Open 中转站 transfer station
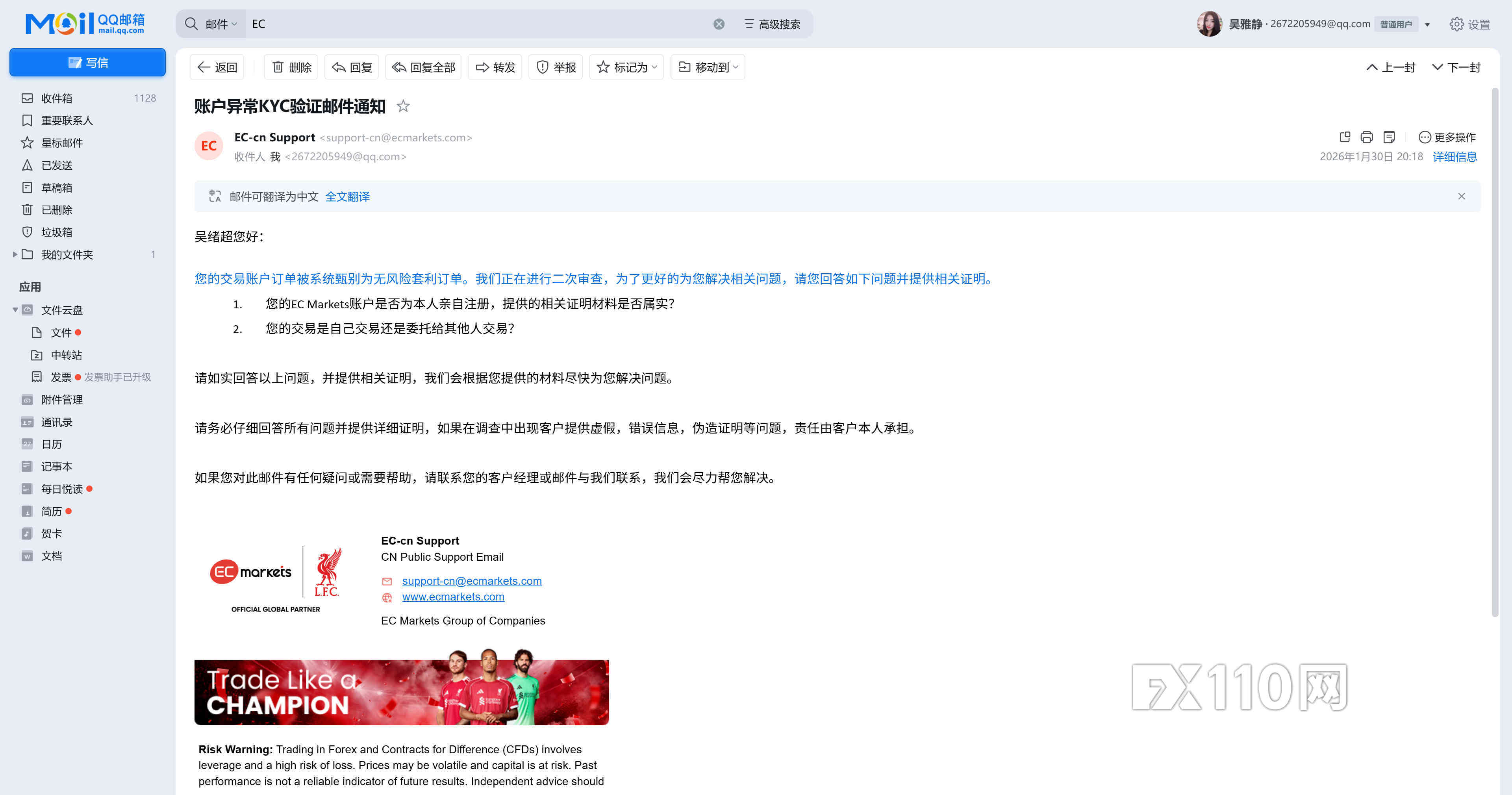 pos(88,355)
